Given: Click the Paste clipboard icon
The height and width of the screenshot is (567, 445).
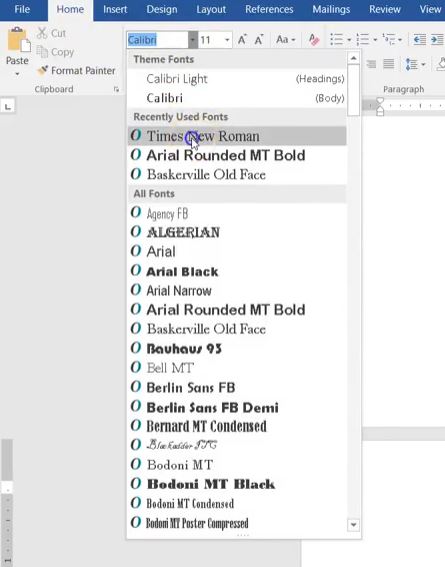Looking at the screenshot, I should [x=18, y=40].
